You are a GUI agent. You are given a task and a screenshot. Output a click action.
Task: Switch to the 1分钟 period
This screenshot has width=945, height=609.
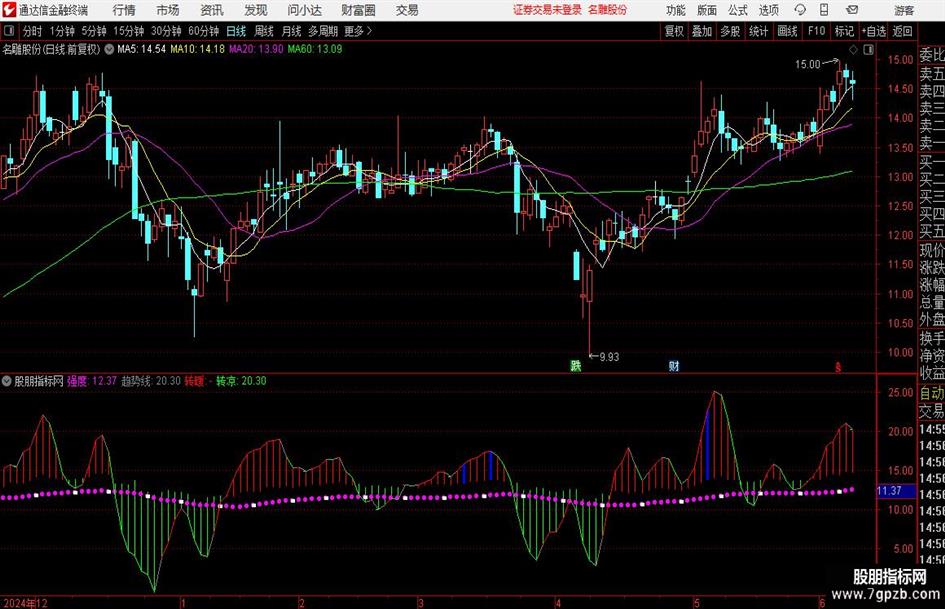click(x=61, y=31)
